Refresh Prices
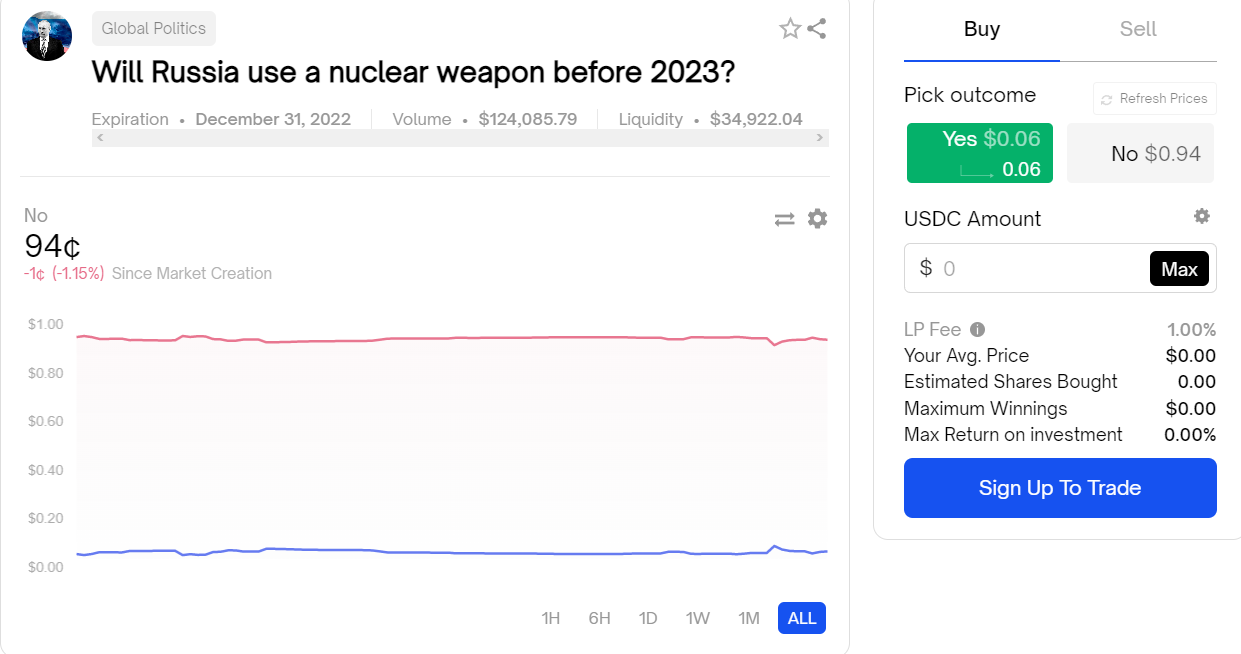 [1155, 98]
